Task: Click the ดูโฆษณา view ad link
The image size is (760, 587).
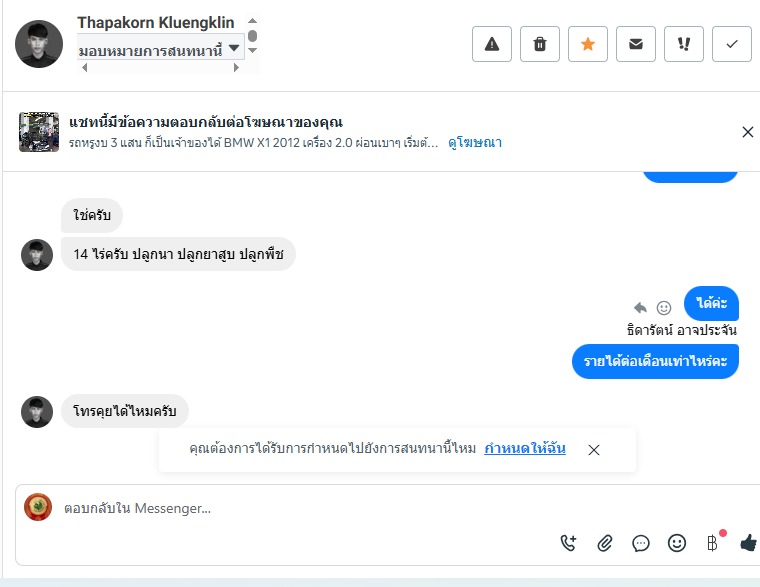Action: [x=474, y=143]
